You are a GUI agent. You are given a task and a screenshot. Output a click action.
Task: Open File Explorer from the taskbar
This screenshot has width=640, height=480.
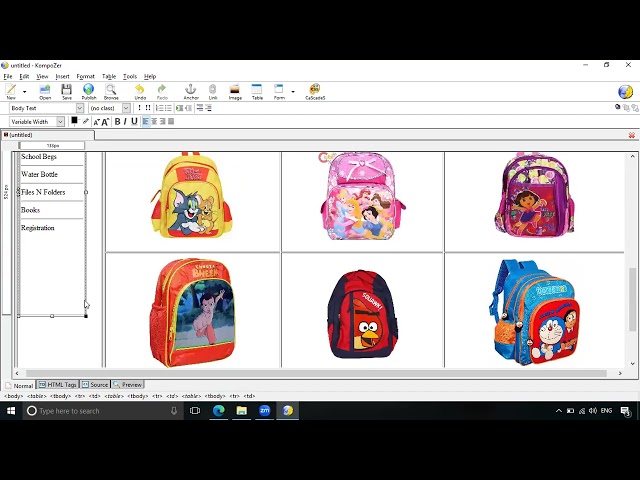pyautogui.click(x=242, y=411)
